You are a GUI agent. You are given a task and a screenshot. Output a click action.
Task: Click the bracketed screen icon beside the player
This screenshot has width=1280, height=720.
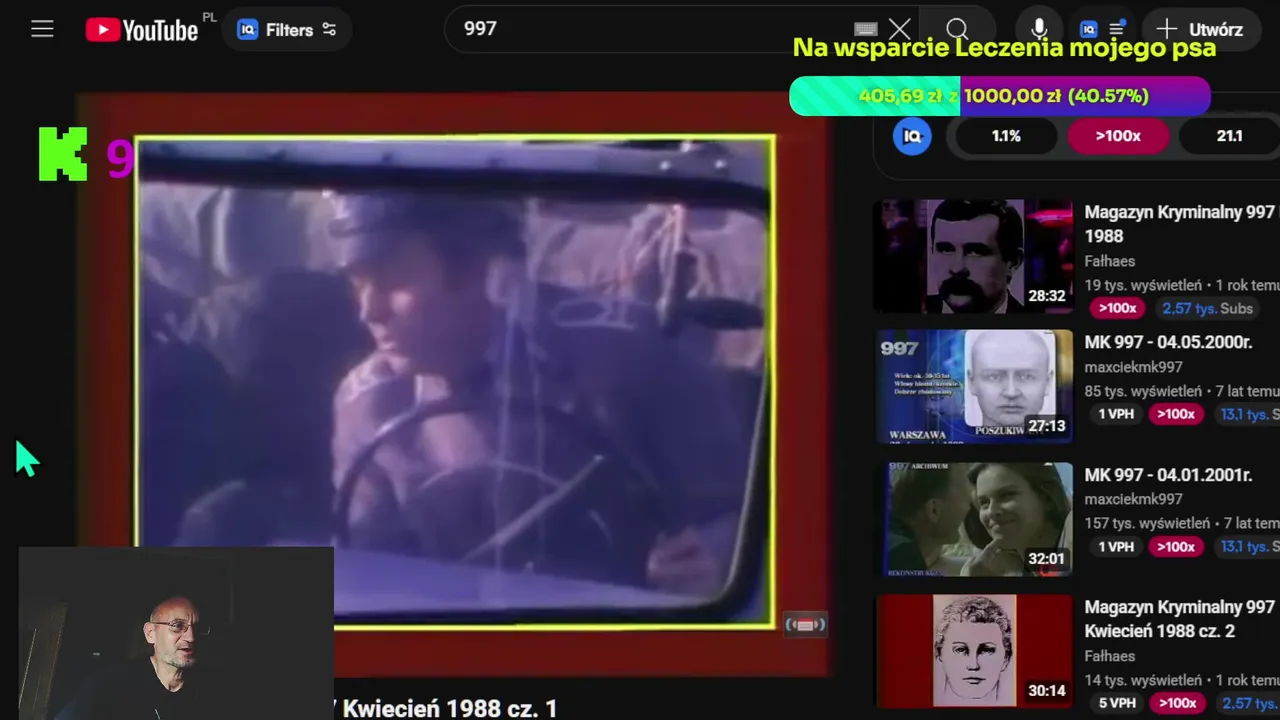tap(806, 625)
